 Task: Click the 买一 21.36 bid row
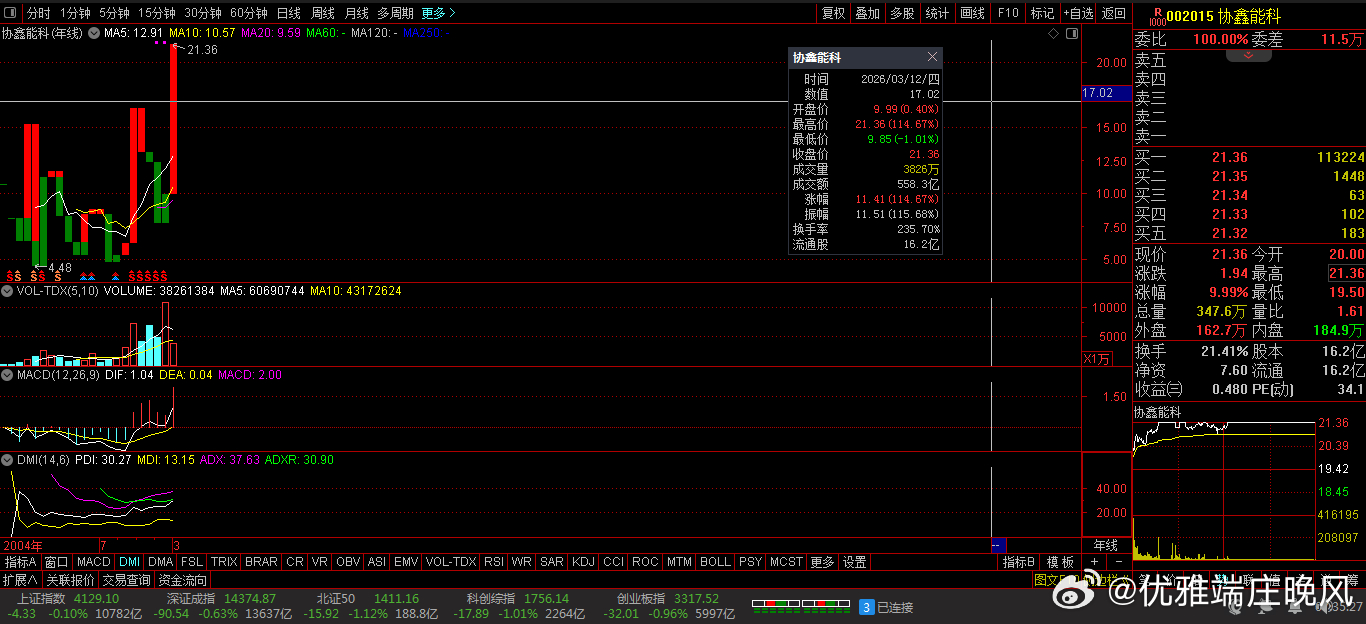(x=1248, y=157)
